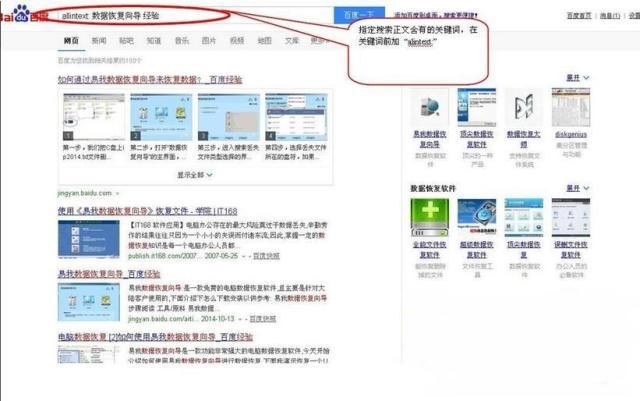Click the thumbnail of the 电脑数据恢复 result
Image resolution: width=640 pixels, height=401 pixels.
click(x=89, y=354)
